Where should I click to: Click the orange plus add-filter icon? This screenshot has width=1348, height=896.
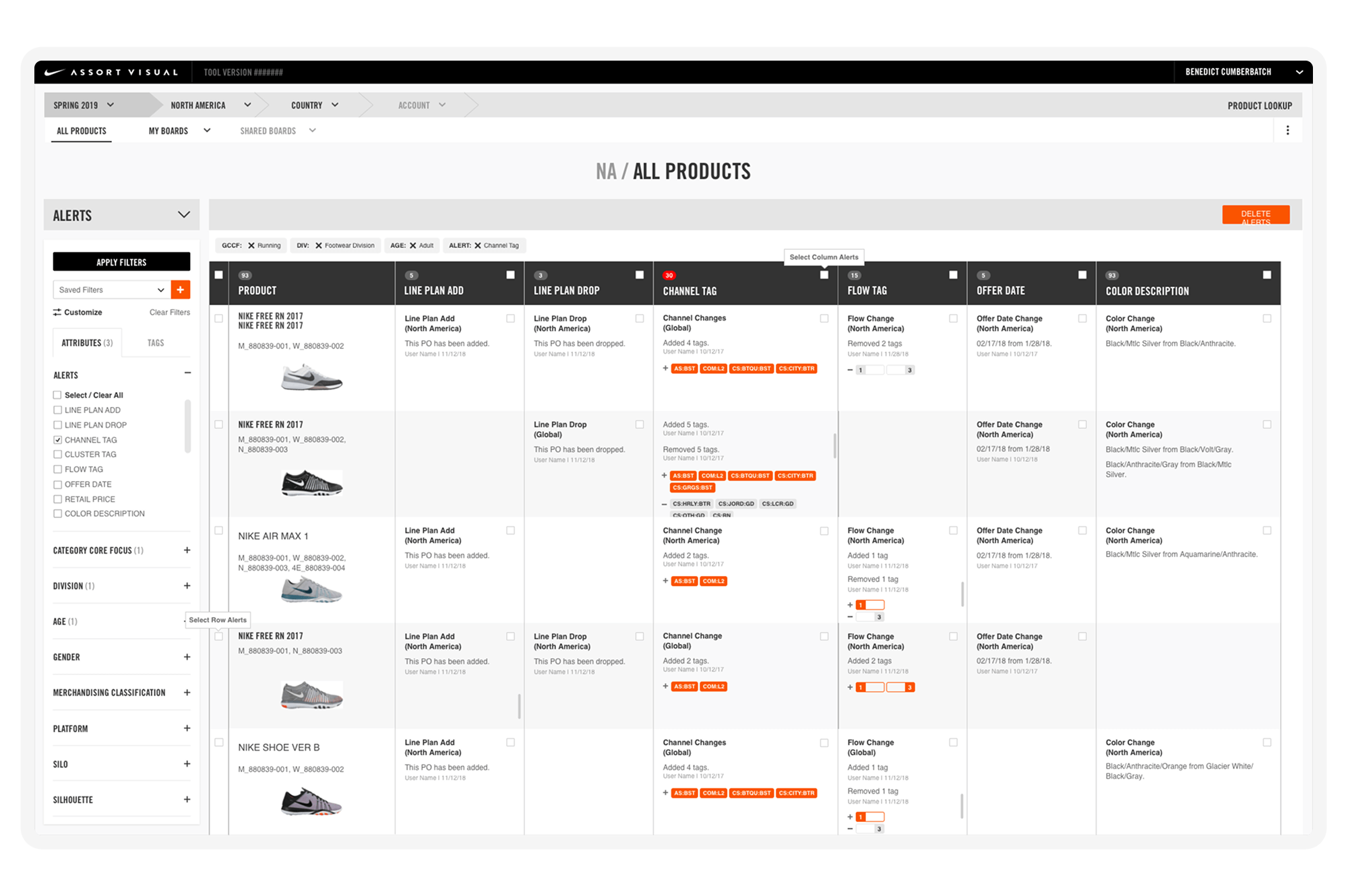click(x=180, y=290)
